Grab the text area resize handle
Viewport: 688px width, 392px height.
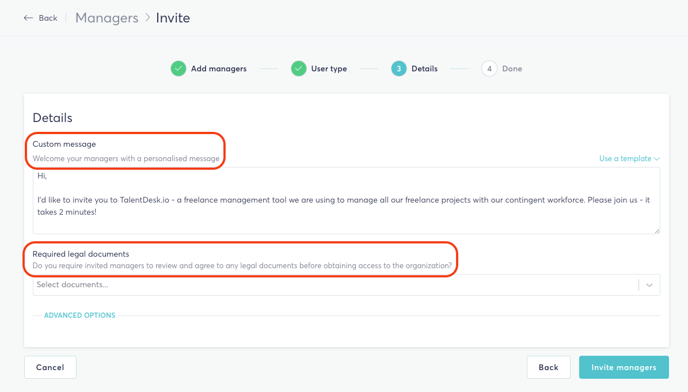tap(657, 230)
